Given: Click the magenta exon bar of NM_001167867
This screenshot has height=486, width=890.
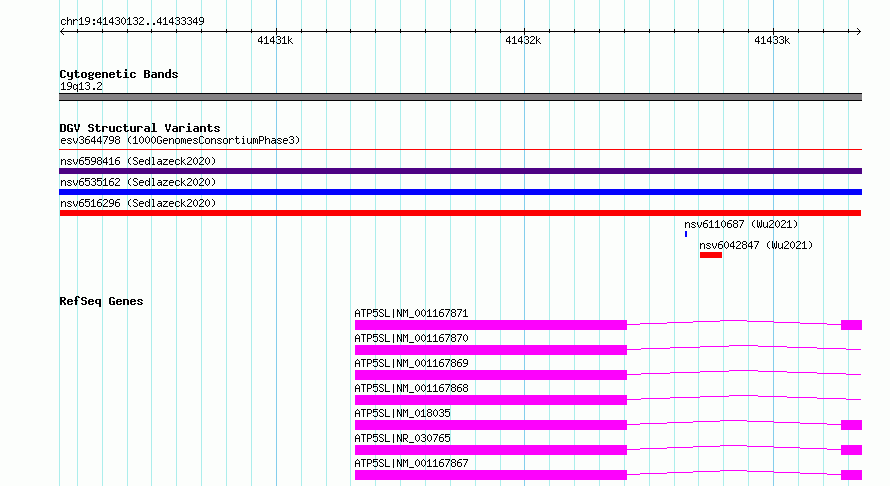Looking at the screenshot, I should tap(491, 475).
